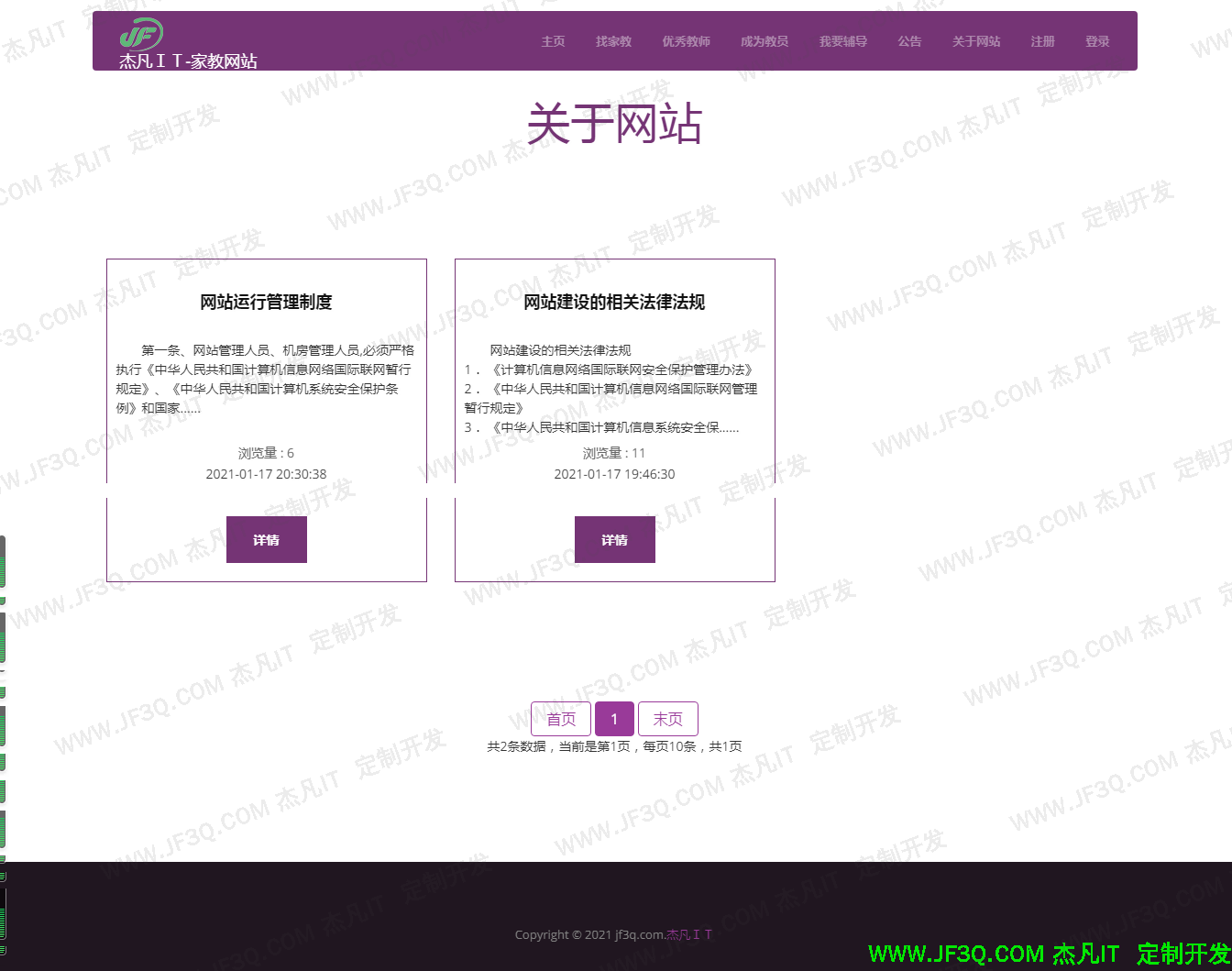Click the 网站运行管理制度 card title

(x=266, y=302)
